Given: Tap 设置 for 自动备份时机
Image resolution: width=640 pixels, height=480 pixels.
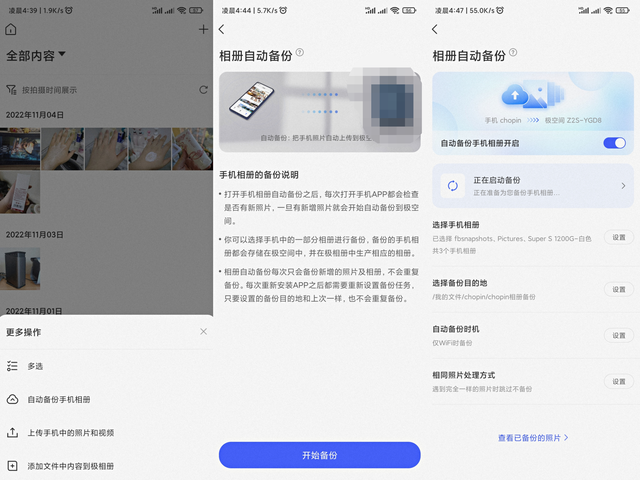Looking at the screenshot, I should pyautogui.click(x=619, y=336).
